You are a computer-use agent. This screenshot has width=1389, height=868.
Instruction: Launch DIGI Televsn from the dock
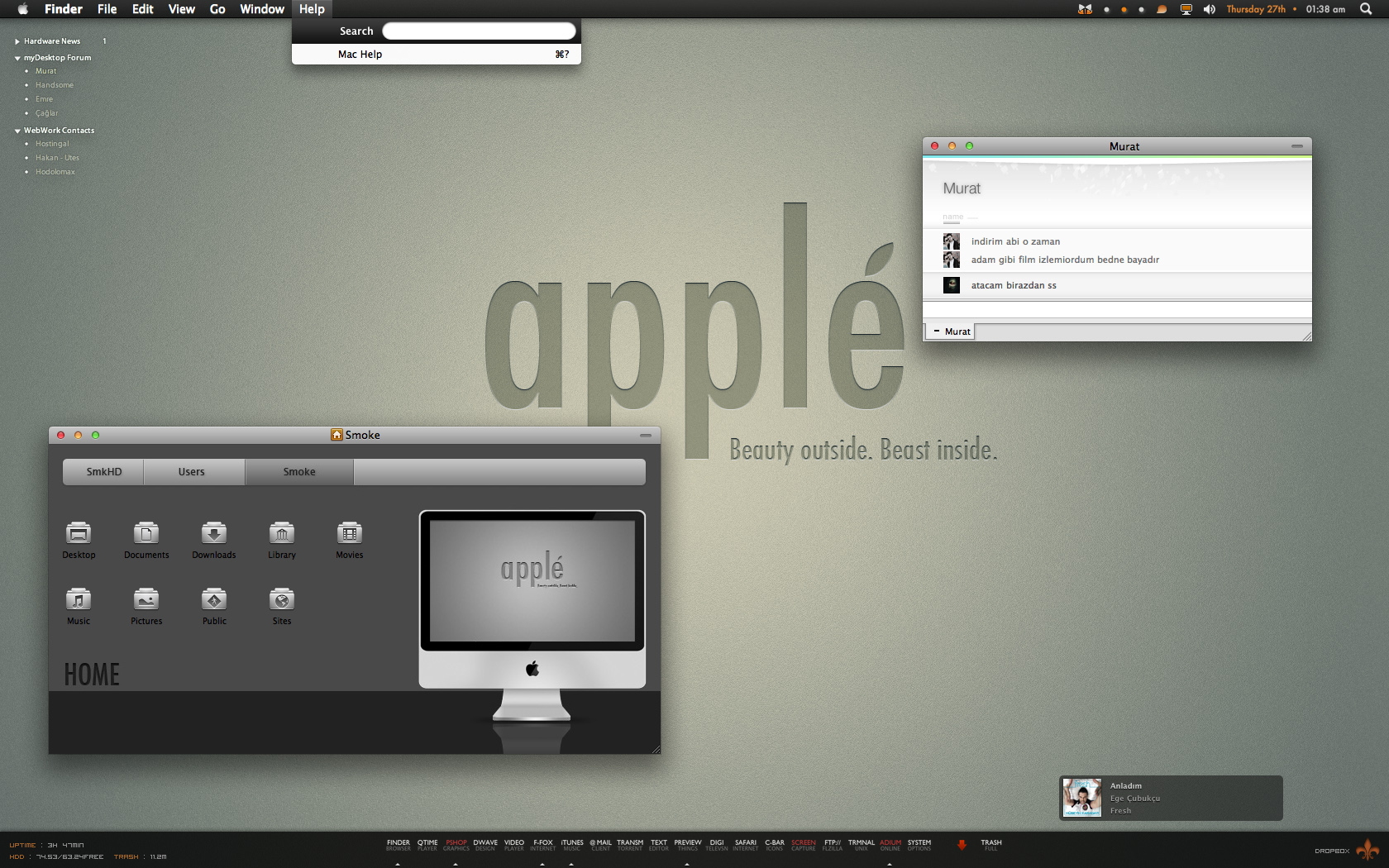click(x=717, y=845)
